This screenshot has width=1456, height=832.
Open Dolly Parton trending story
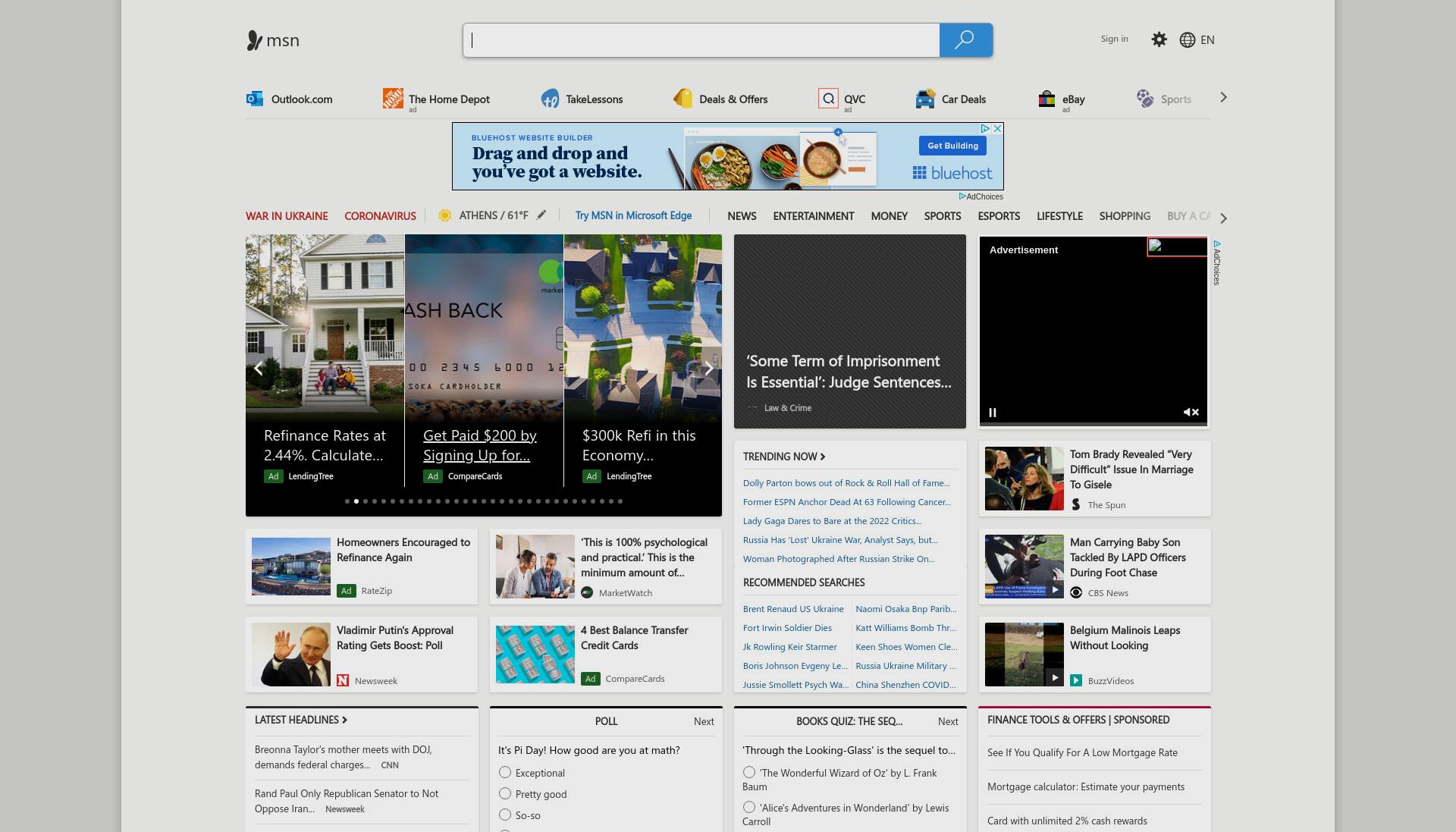[x=846, y=483]
